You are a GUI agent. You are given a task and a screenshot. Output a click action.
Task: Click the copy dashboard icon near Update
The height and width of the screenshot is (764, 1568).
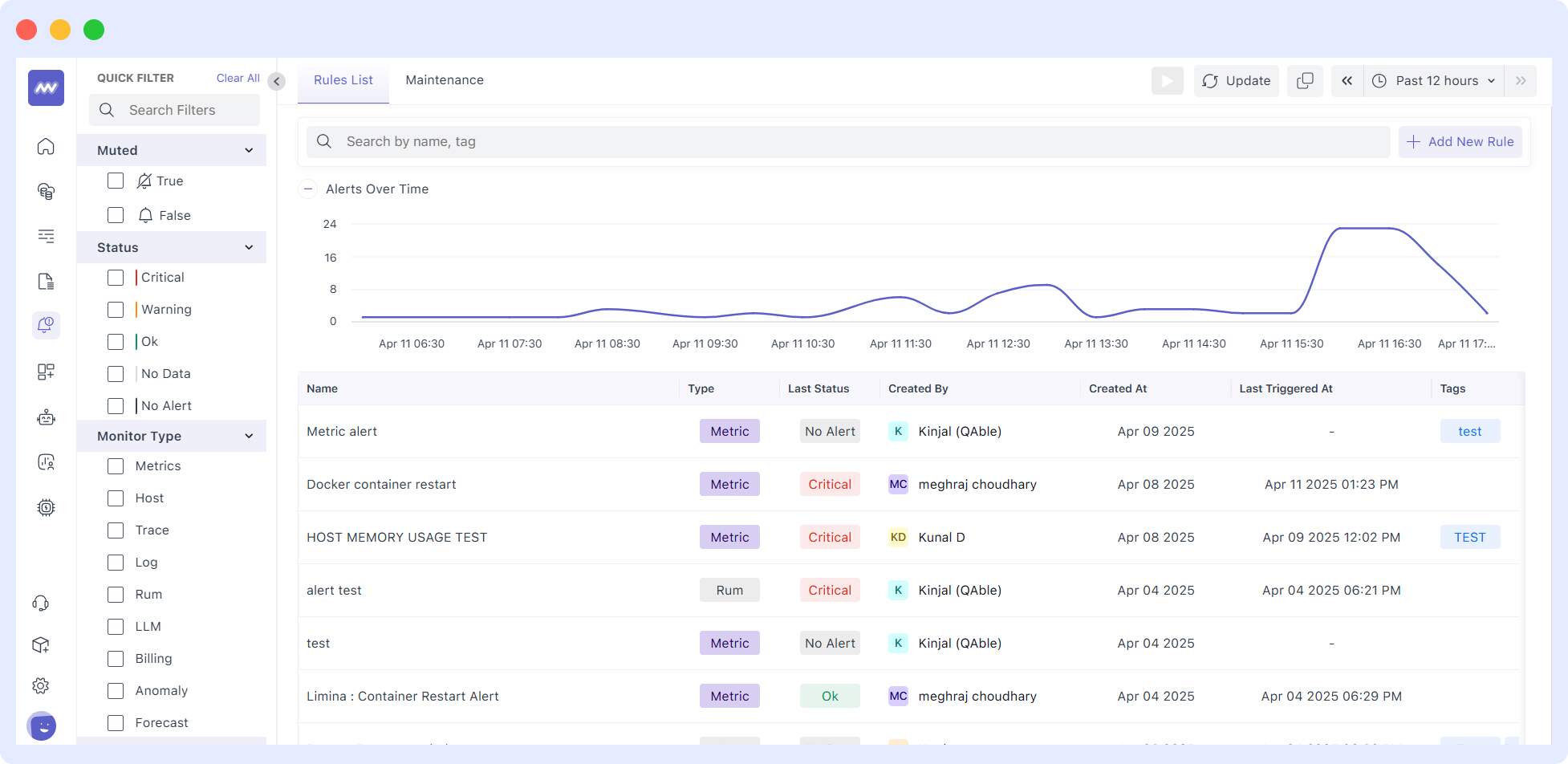[x=1305, y=80]
